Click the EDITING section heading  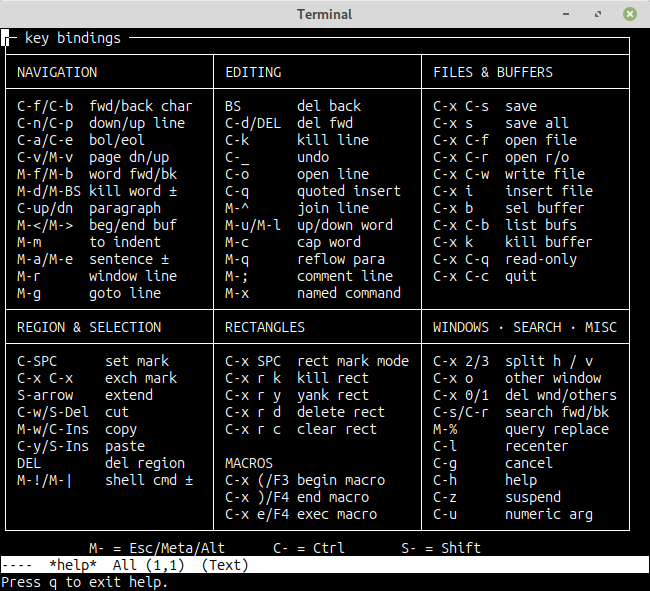[x=253, y=72]
